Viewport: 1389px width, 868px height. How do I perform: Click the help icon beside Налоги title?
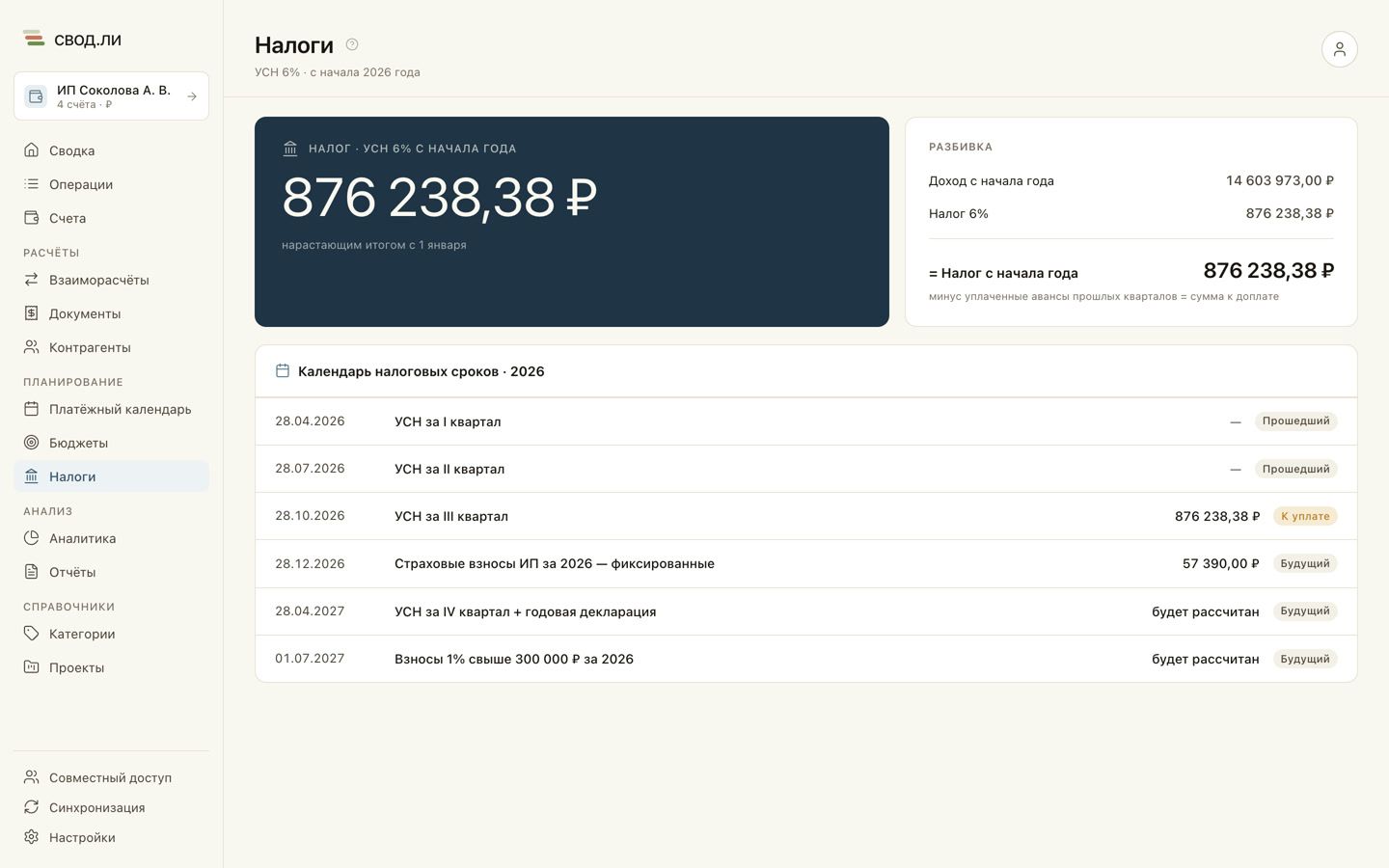[352, 44]
